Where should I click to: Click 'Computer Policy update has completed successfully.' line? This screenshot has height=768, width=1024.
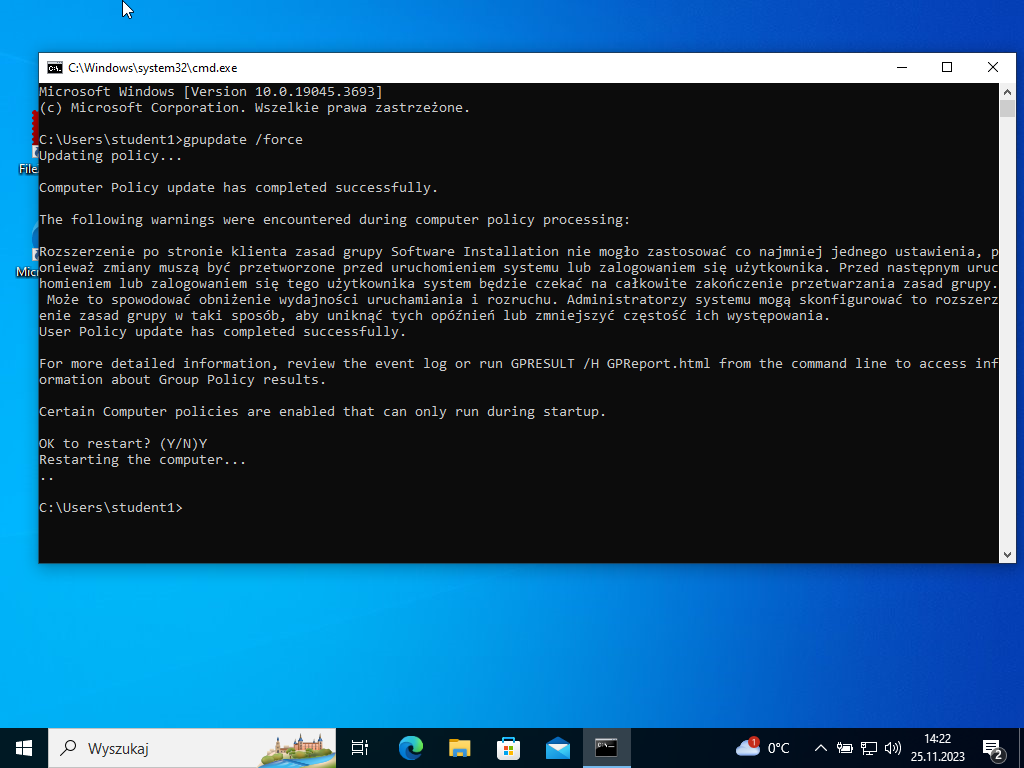[238, 187]
